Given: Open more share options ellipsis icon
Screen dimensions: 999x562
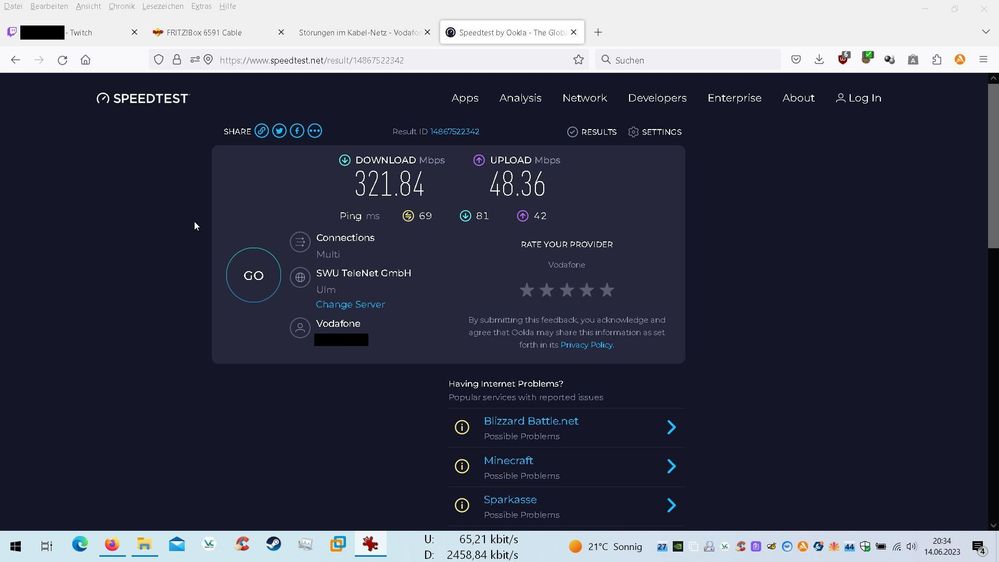Looking at the screenshot, I should tap(315, 131).
